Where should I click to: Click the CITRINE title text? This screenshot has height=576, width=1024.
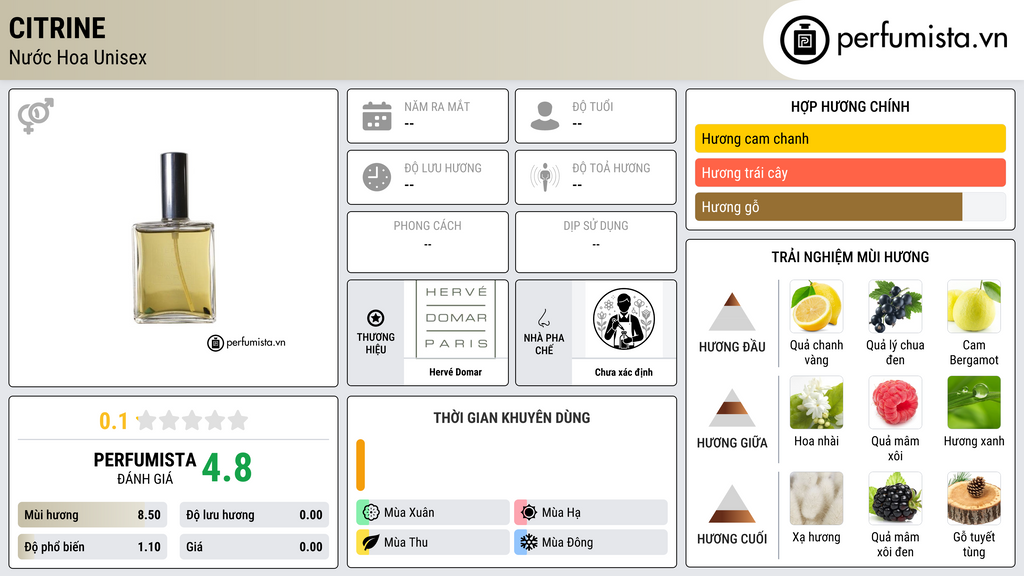tap(57, 28)
